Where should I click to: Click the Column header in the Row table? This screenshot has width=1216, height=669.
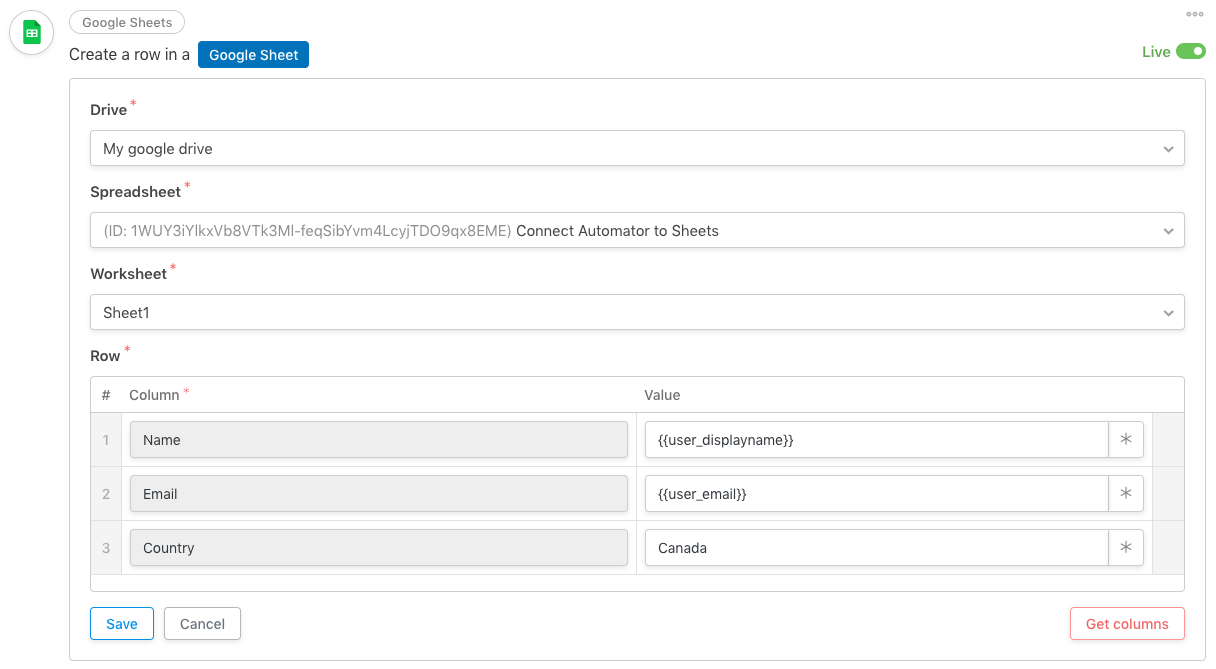tap(154, 395)
